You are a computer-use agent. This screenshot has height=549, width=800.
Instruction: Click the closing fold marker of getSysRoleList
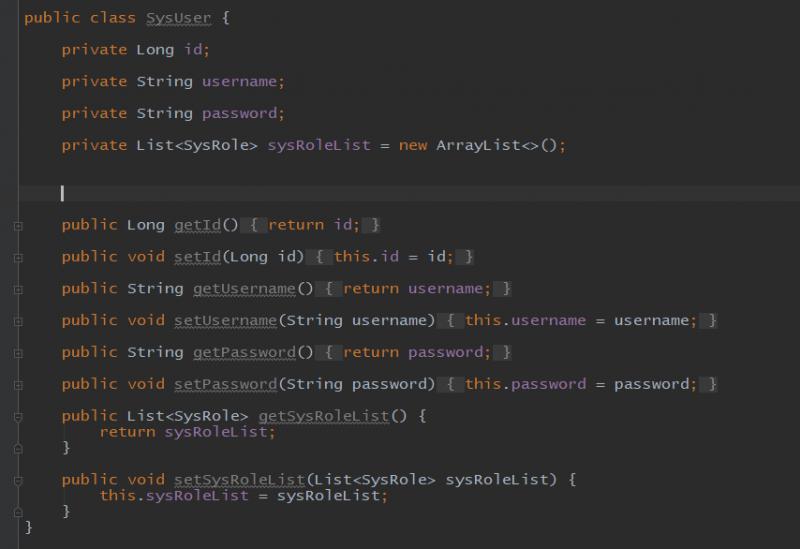(x=18, y=448)
